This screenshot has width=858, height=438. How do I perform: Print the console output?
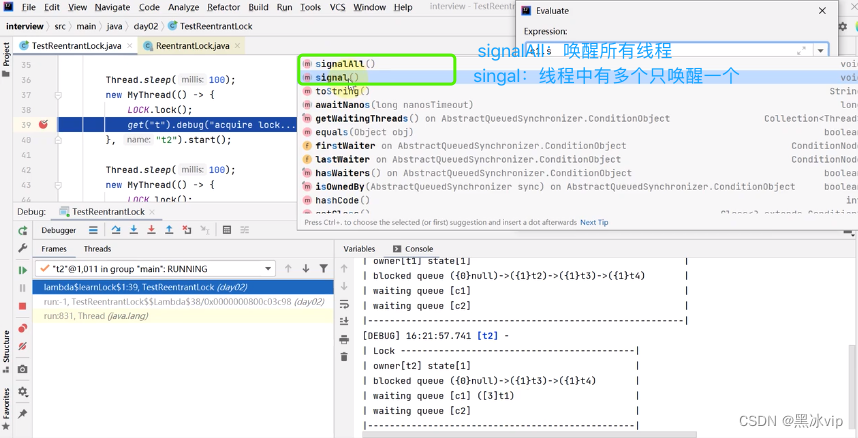pyautogui.click(x=344, y=339)
